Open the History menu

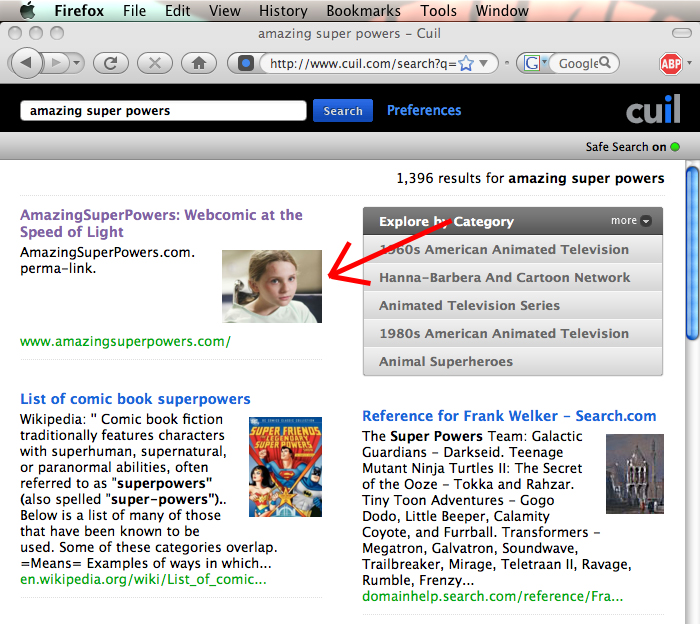[283, 10]
